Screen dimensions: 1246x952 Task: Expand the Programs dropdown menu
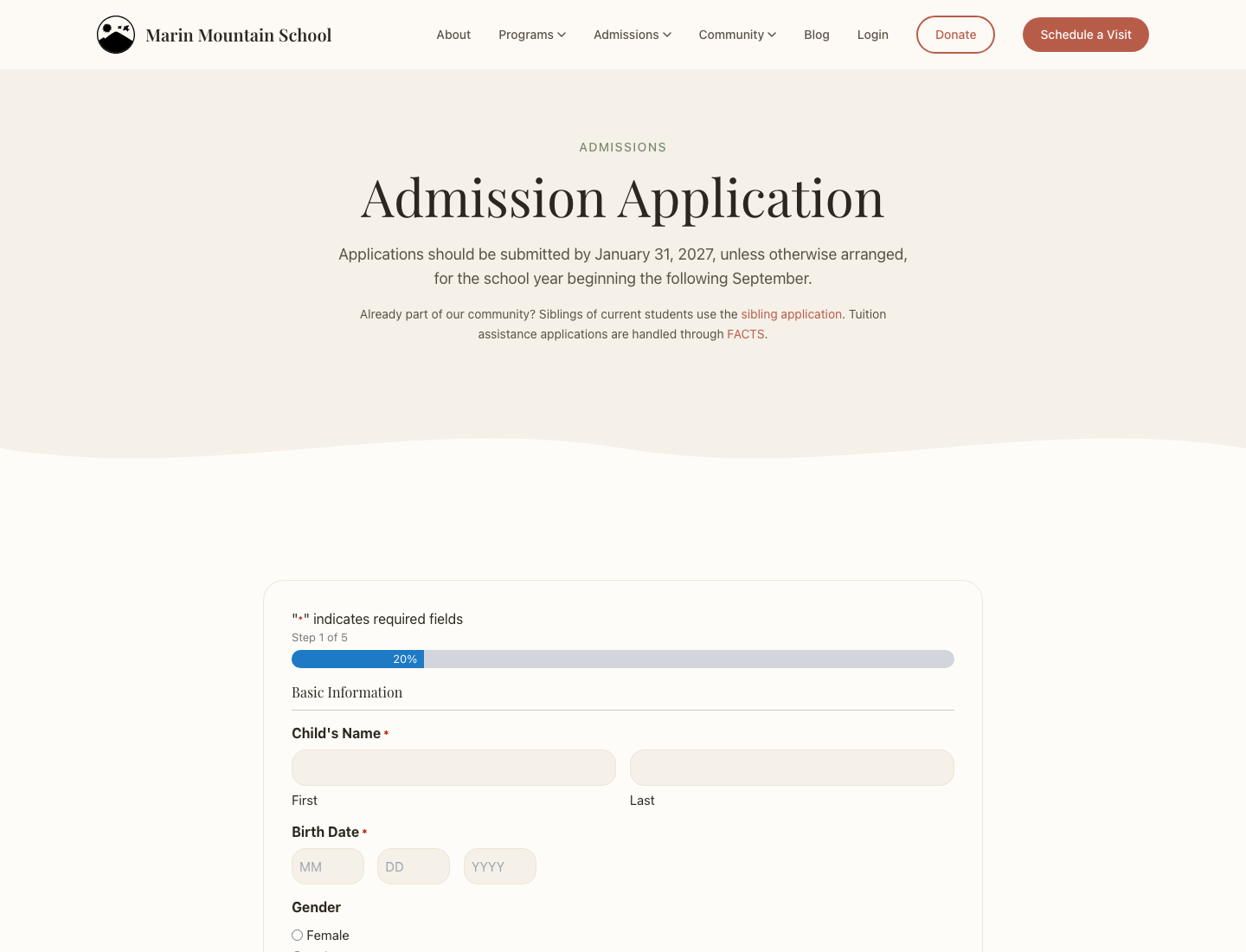(532, 35)
